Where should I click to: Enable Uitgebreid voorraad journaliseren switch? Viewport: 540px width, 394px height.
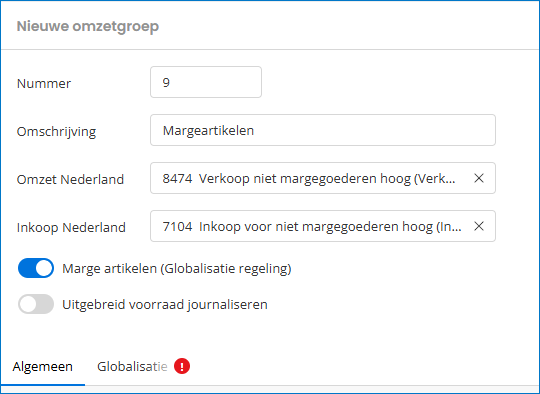[x=36, y=304]
